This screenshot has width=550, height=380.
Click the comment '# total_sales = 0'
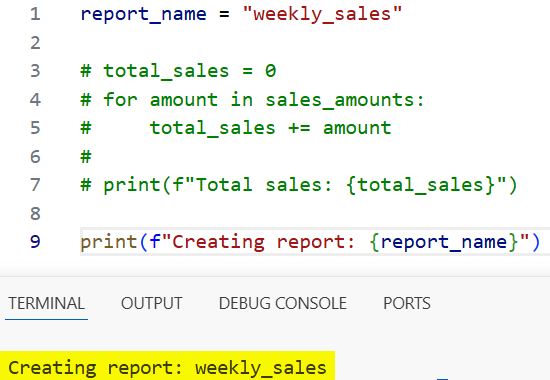tap(178, 71)
